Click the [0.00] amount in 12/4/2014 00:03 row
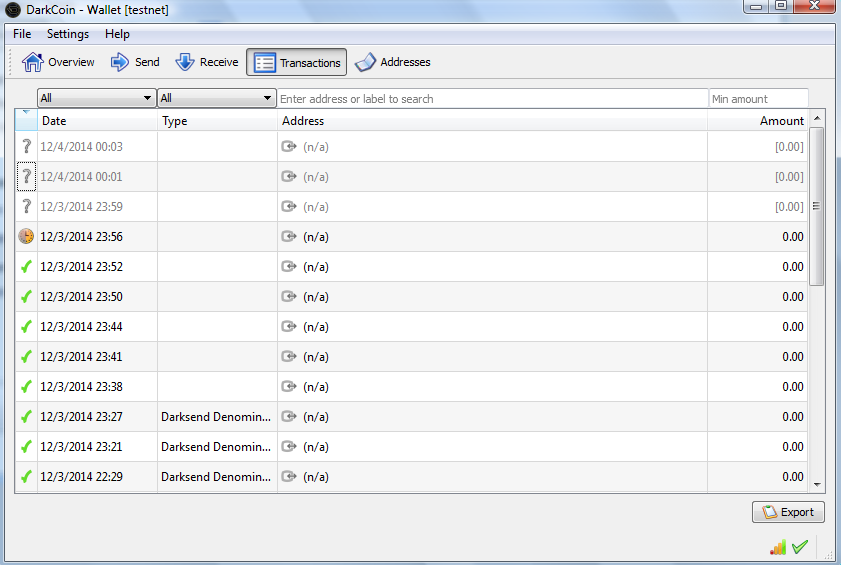The width and height of the screenshot is (841, 565). (789, 146)
